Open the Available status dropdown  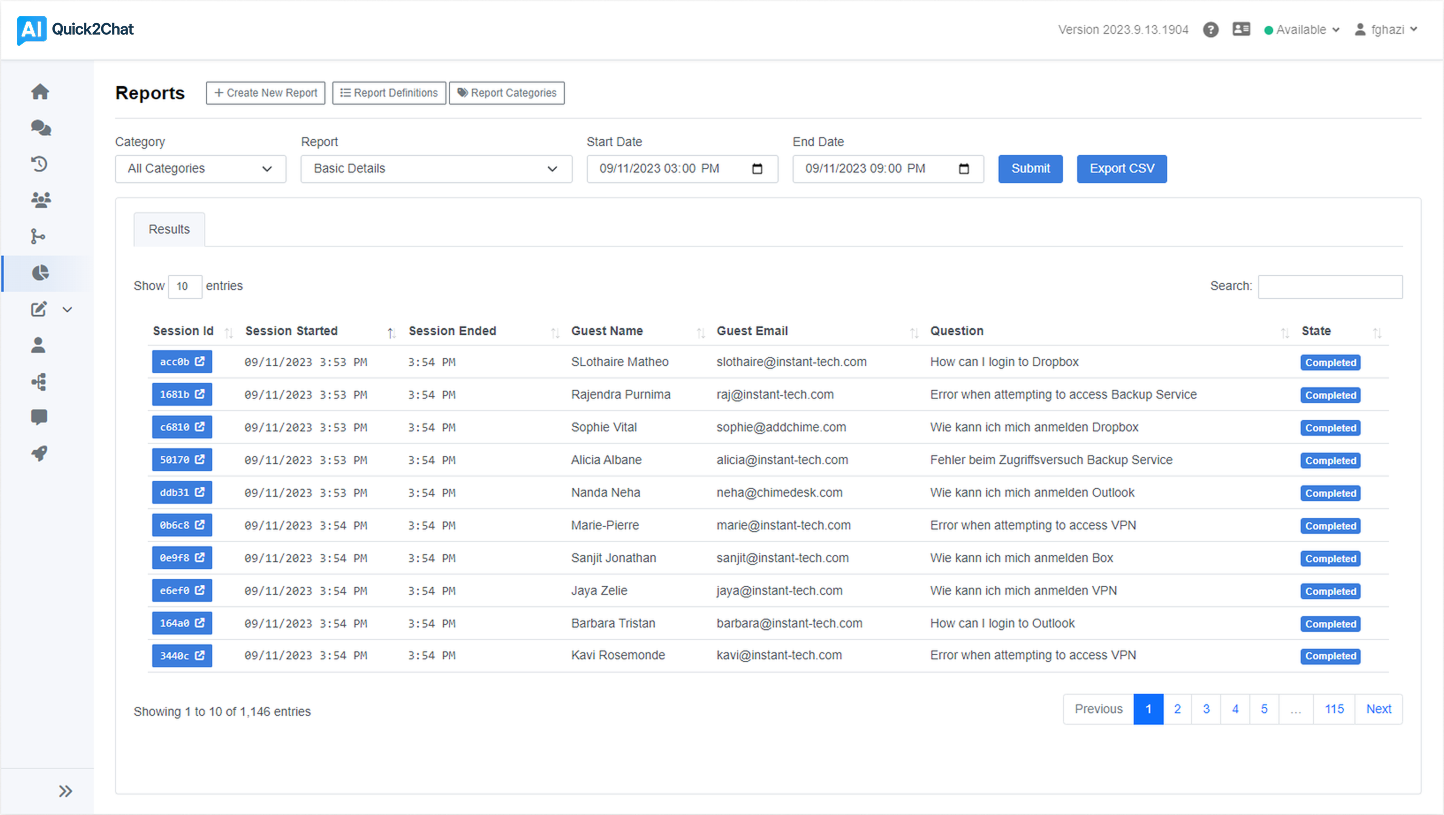pos(1301,30)
